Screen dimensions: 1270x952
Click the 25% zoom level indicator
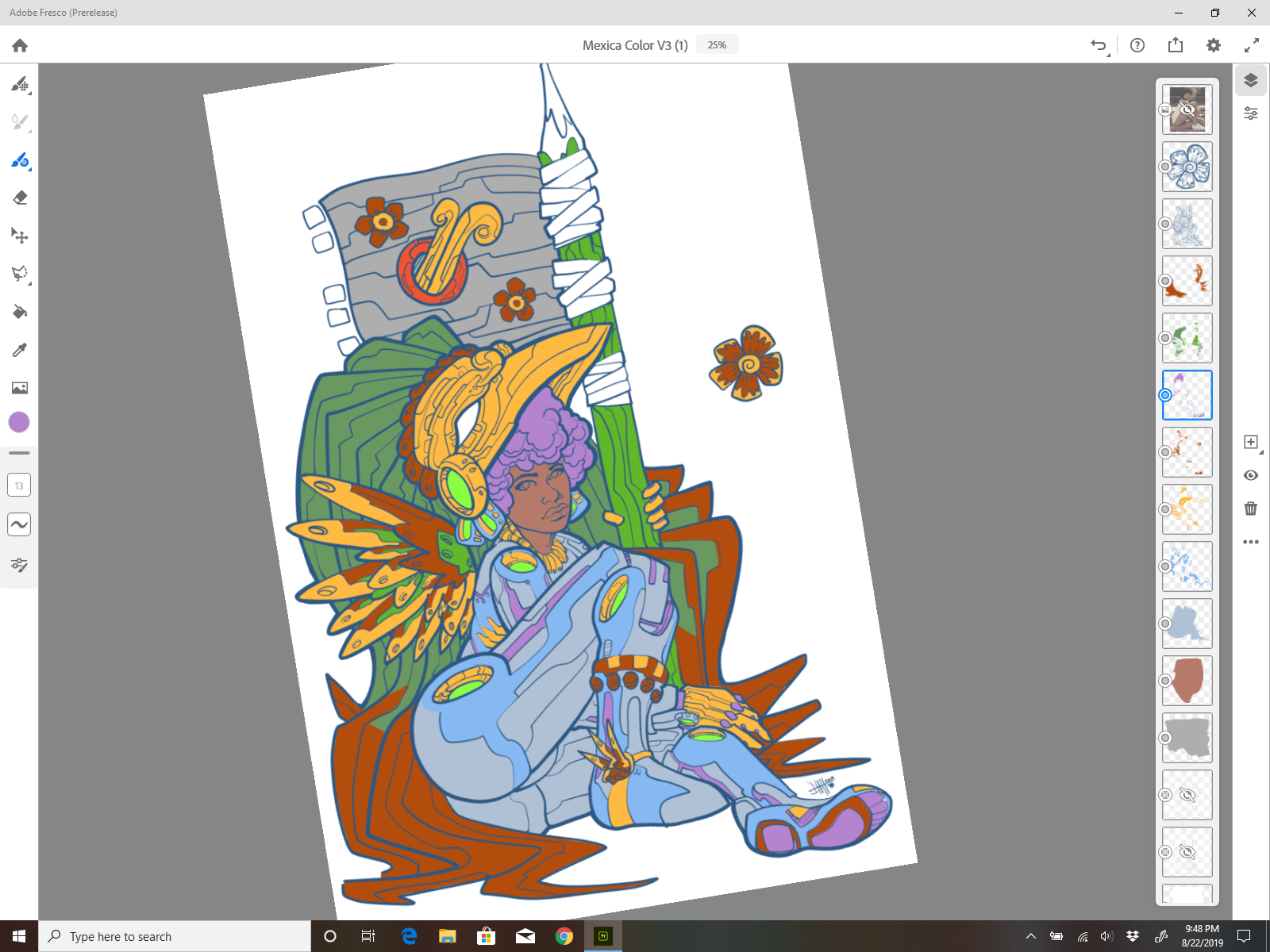(717, 45)
